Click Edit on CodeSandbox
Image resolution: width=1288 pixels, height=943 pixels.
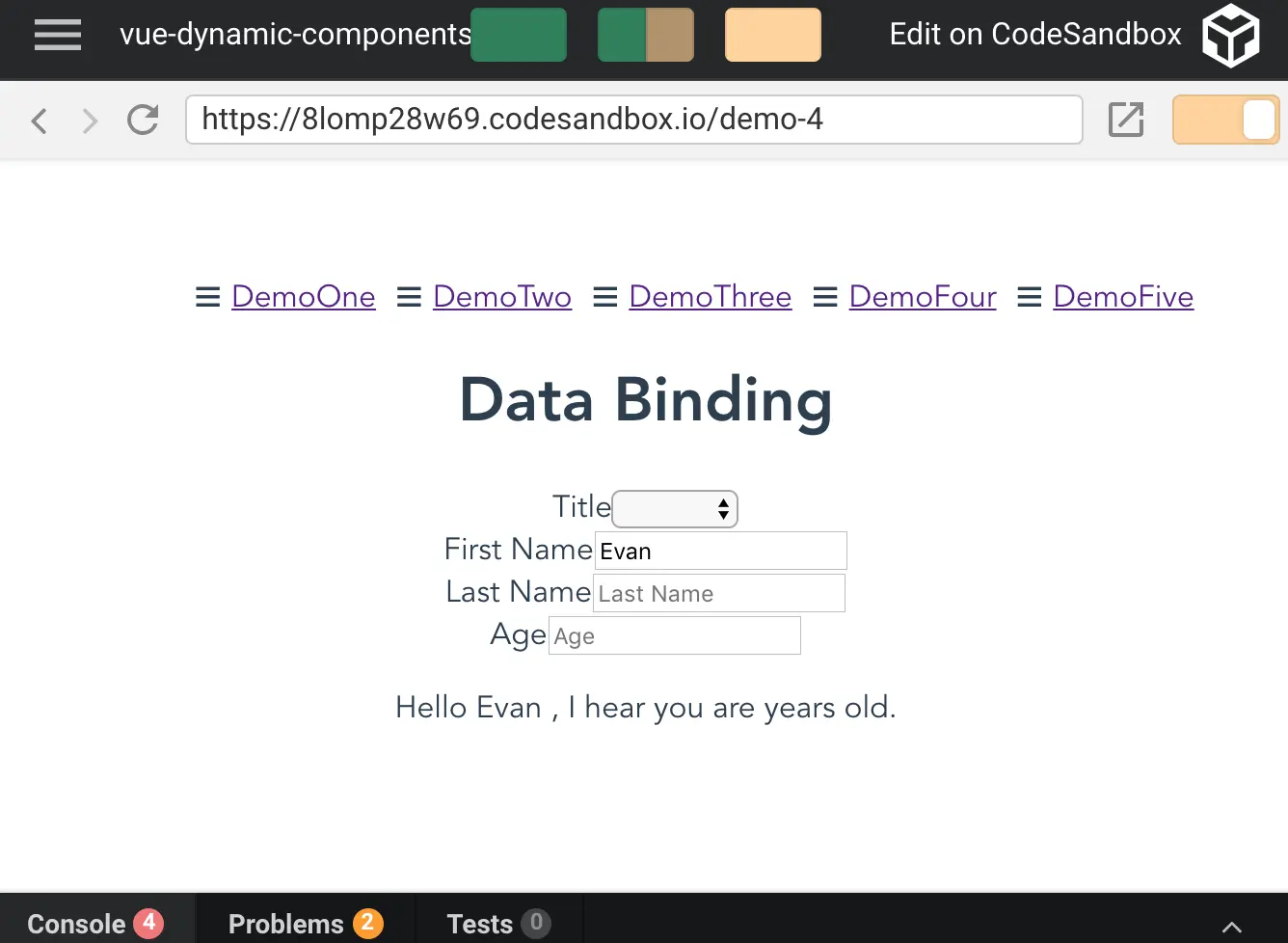(1035, 35)
